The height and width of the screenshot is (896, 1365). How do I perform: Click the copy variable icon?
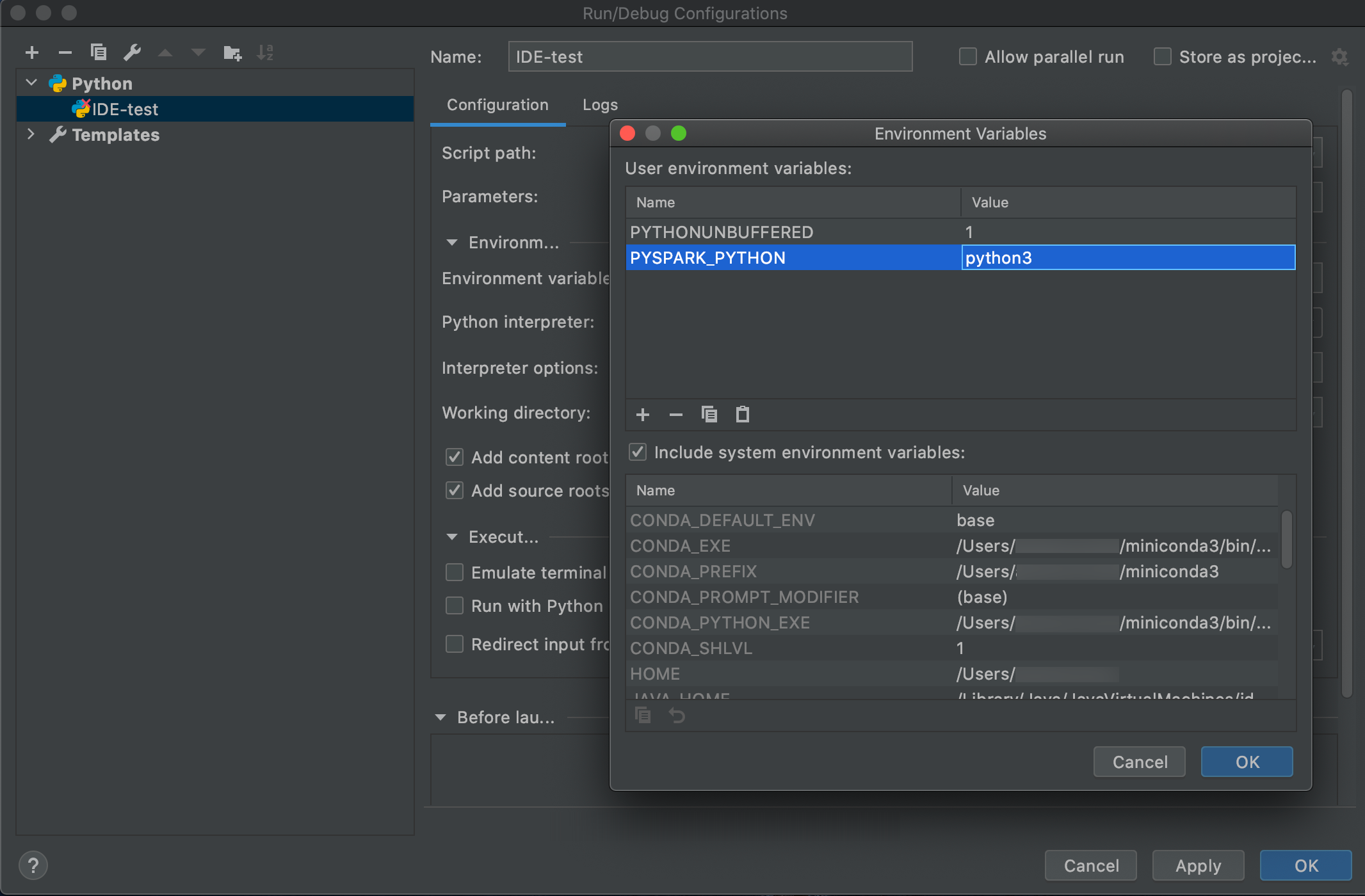(710, 414)
